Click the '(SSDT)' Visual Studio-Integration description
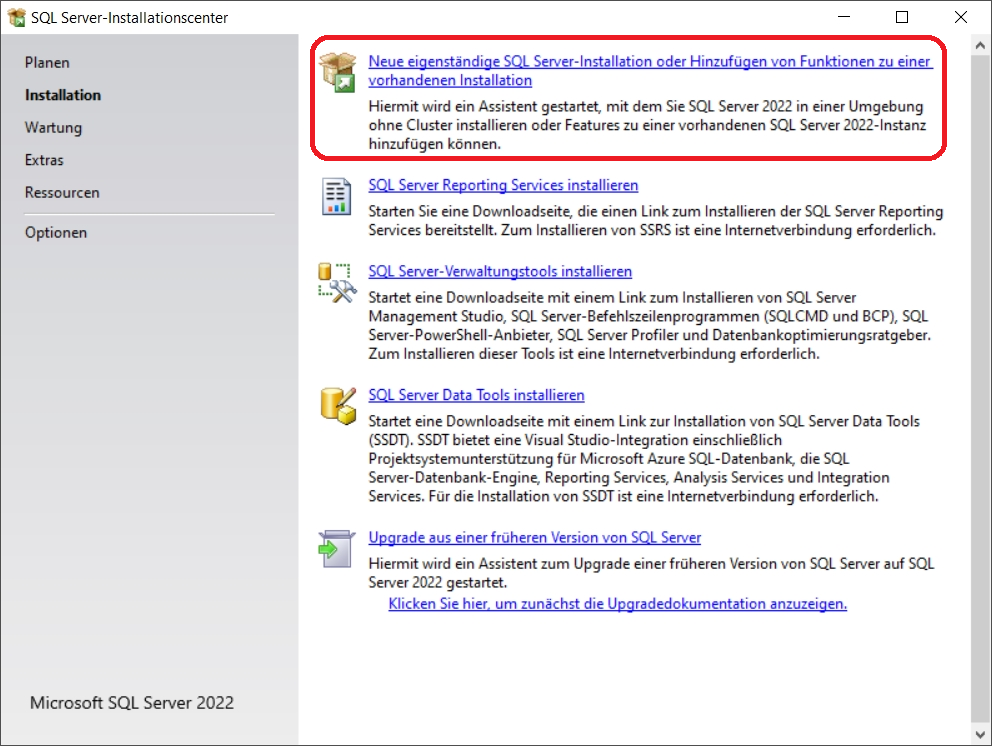Viewport: 992px width, 746px height. click(644, 459)
